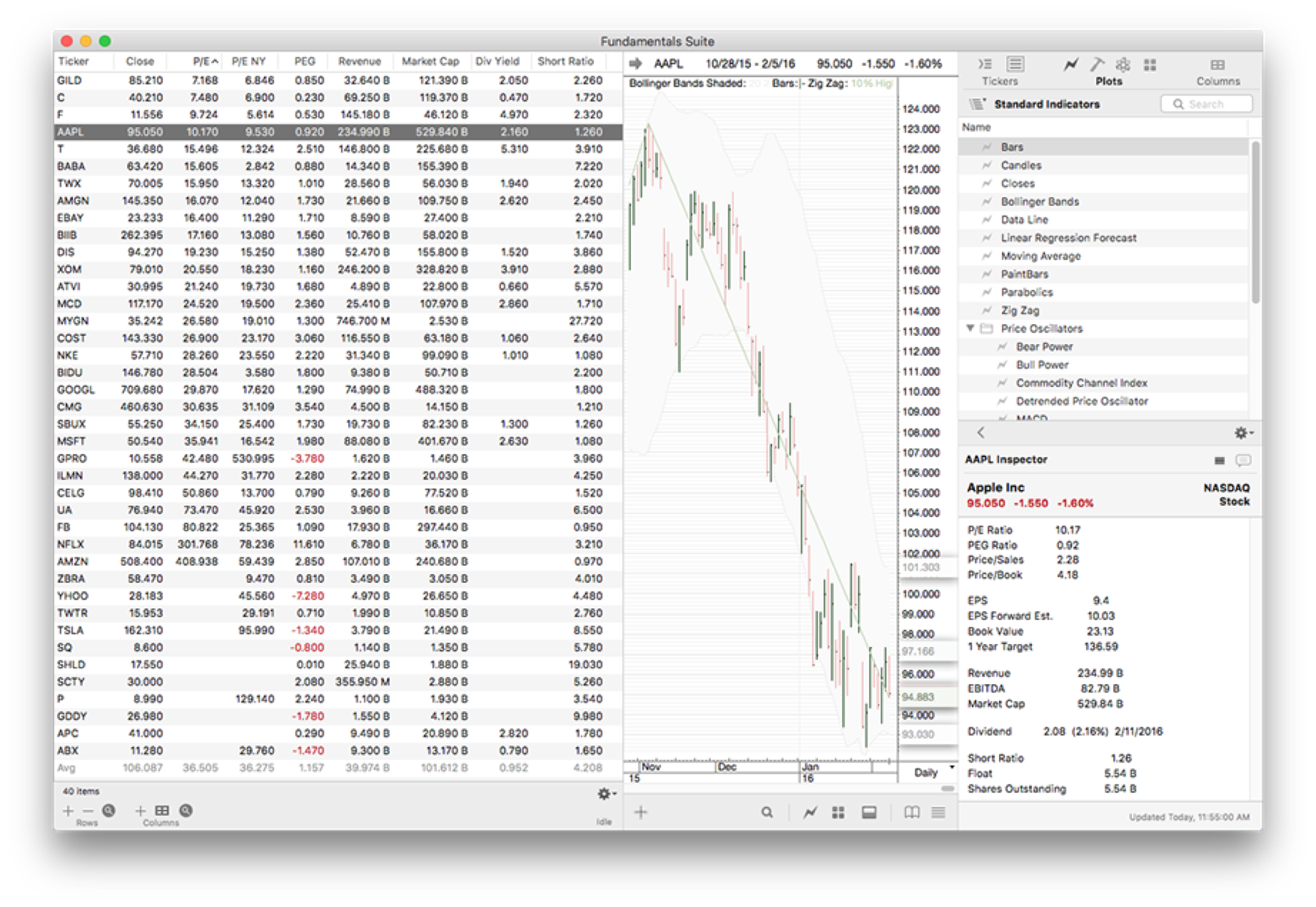1316x907 pixels.
Task: Click the grid layout icon below the chart
Action: 837,811
